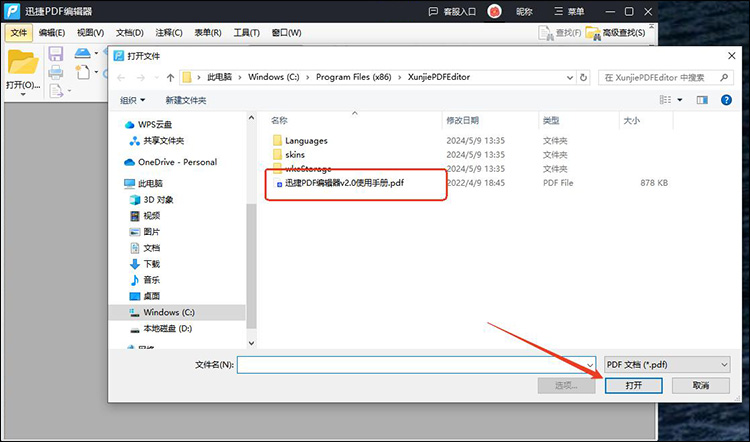Click the 类型 column header
Image resolution: width=750 pixels, height=442 pixels.
coord(551,121)
